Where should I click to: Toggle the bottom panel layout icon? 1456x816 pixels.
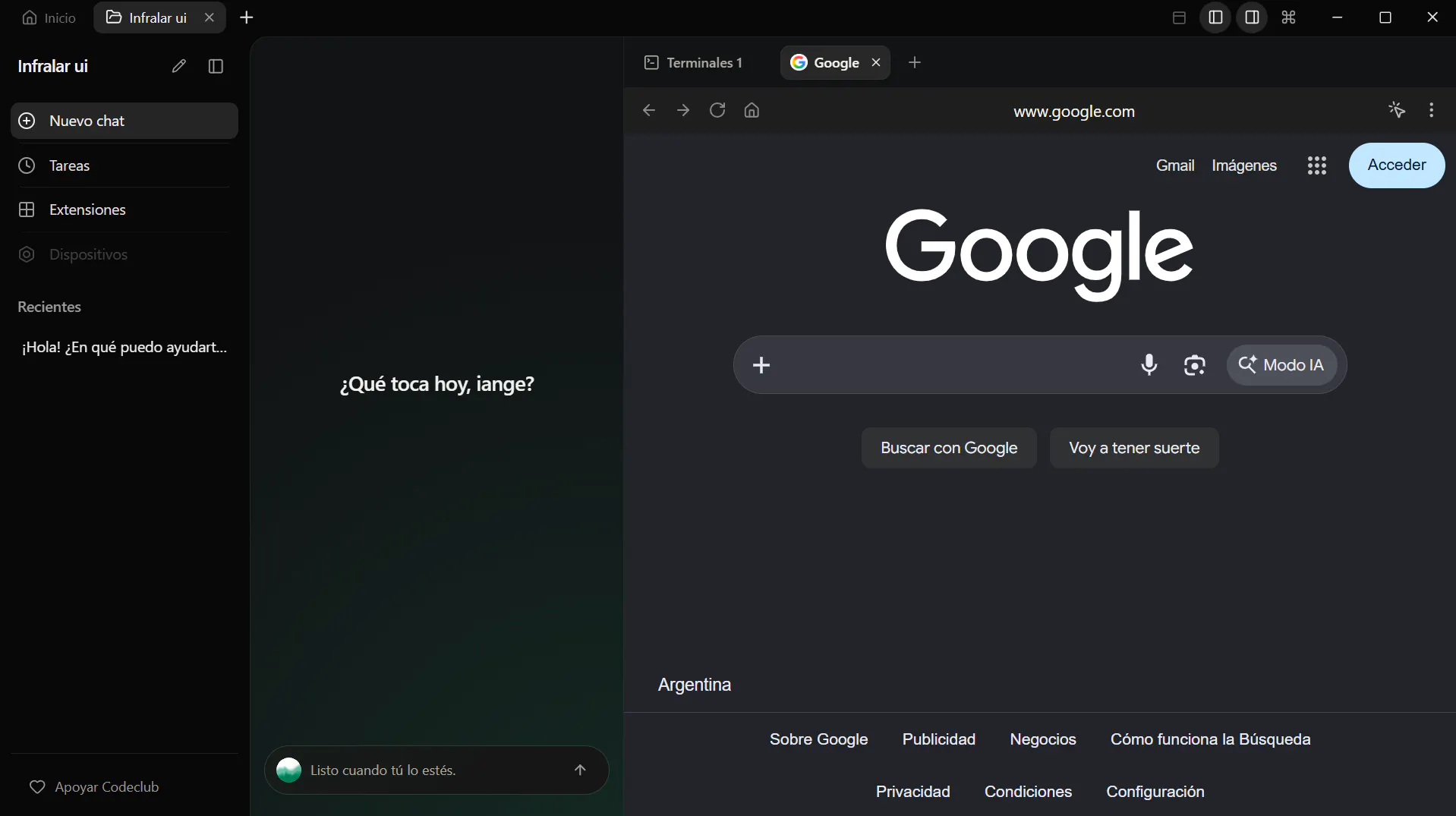(1179, 17)
